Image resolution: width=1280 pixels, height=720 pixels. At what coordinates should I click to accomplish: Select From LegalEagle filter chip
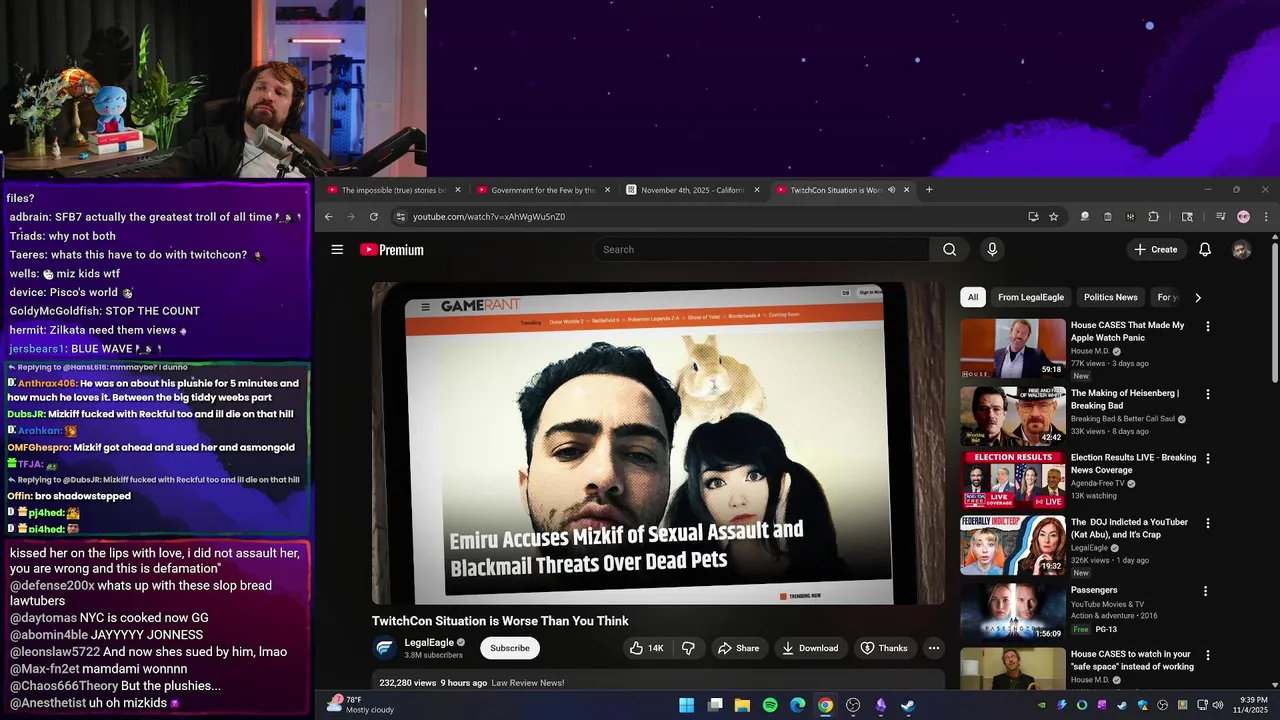point(1031,297)
